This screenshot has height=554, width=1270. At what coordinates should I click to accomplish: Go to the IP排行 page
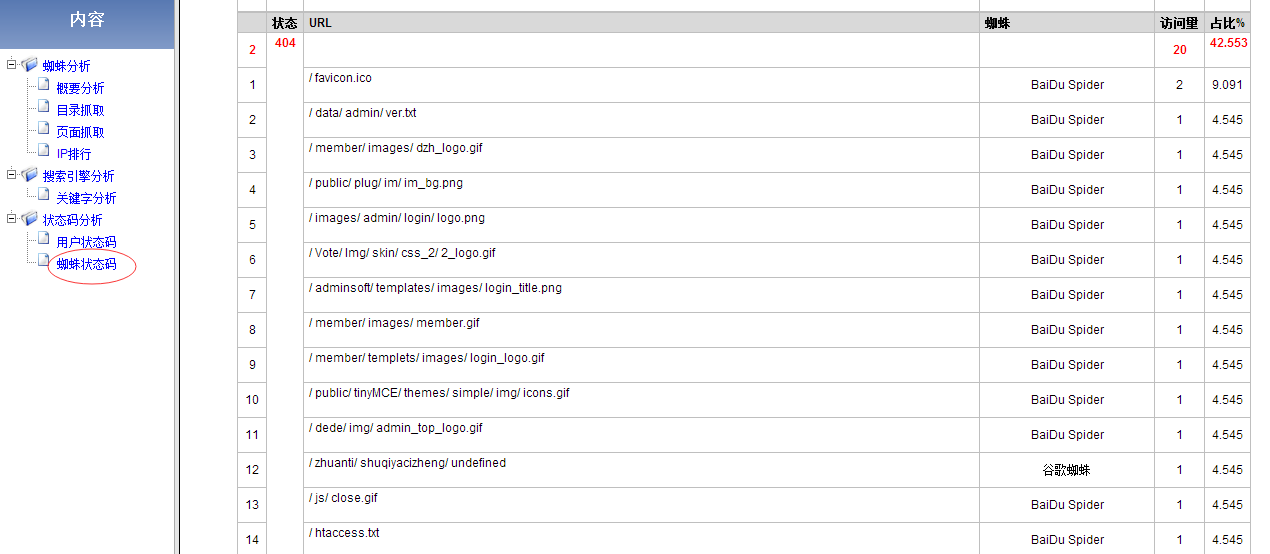74,155
